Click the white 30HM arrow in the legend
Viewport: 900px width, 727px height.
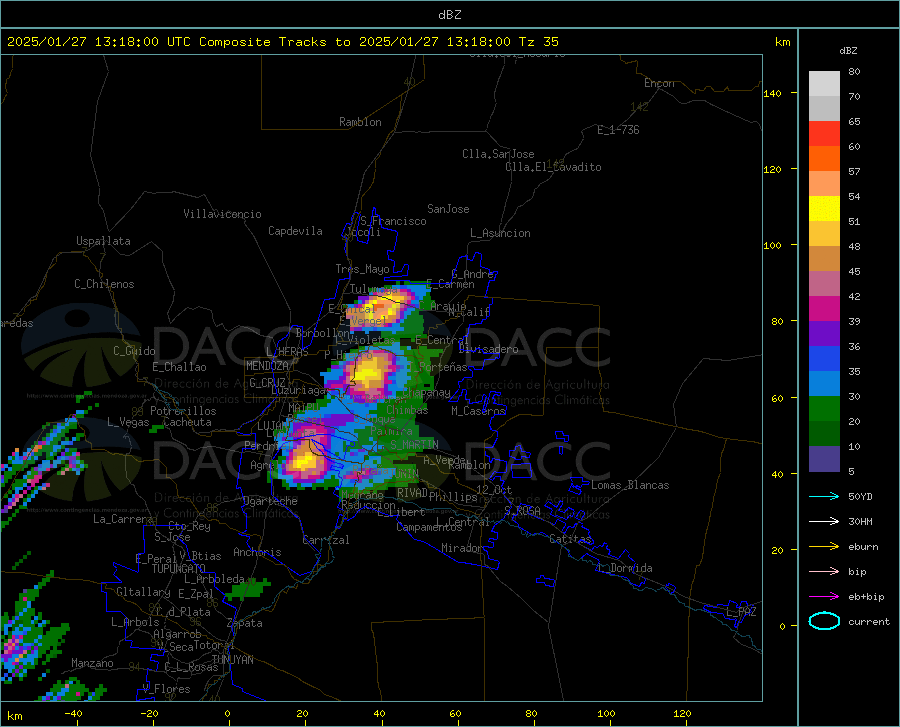click(x=824, y=522)
